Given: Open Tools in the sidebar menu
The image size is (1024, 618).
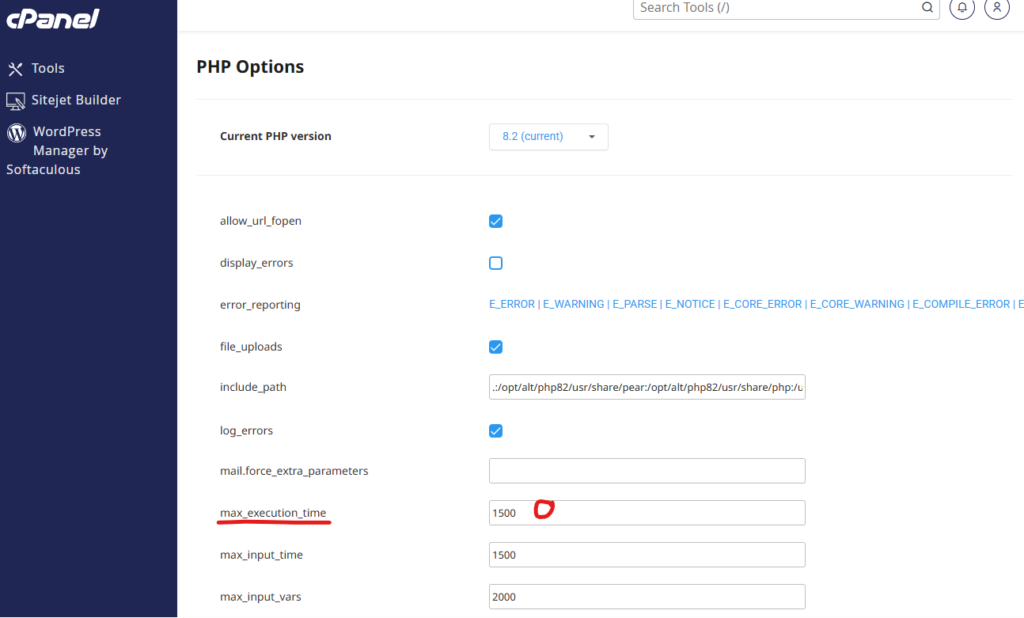Looking at the screenshot, I should 48,69.
